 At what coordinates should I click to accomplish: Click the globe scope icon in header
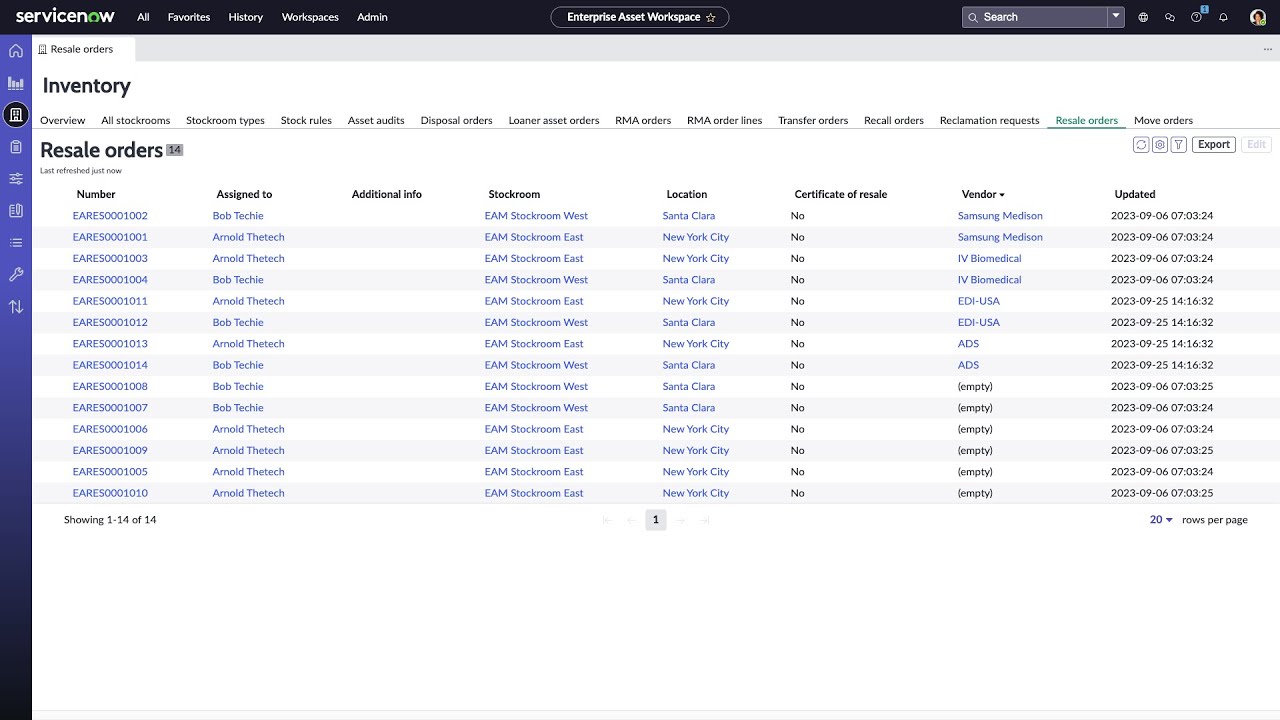tap(1143, 17)
